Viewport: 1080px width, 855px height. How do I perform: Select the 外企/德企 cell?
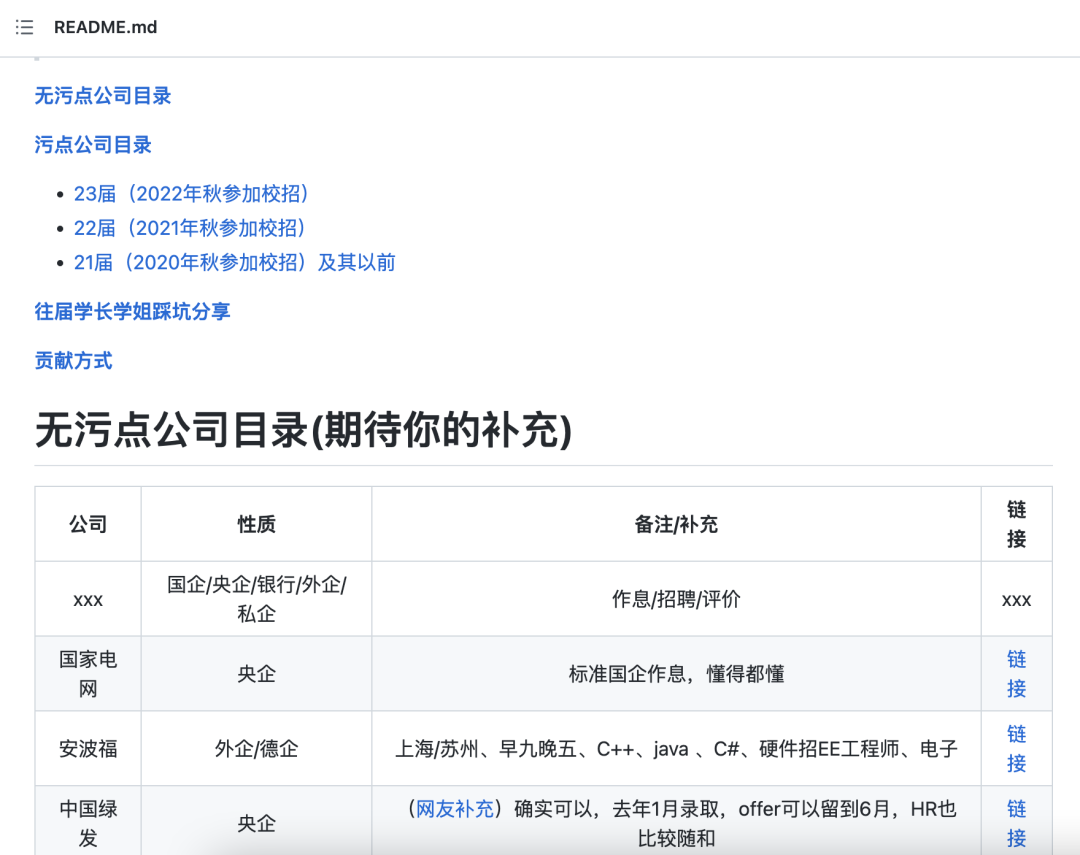(256, 748)
